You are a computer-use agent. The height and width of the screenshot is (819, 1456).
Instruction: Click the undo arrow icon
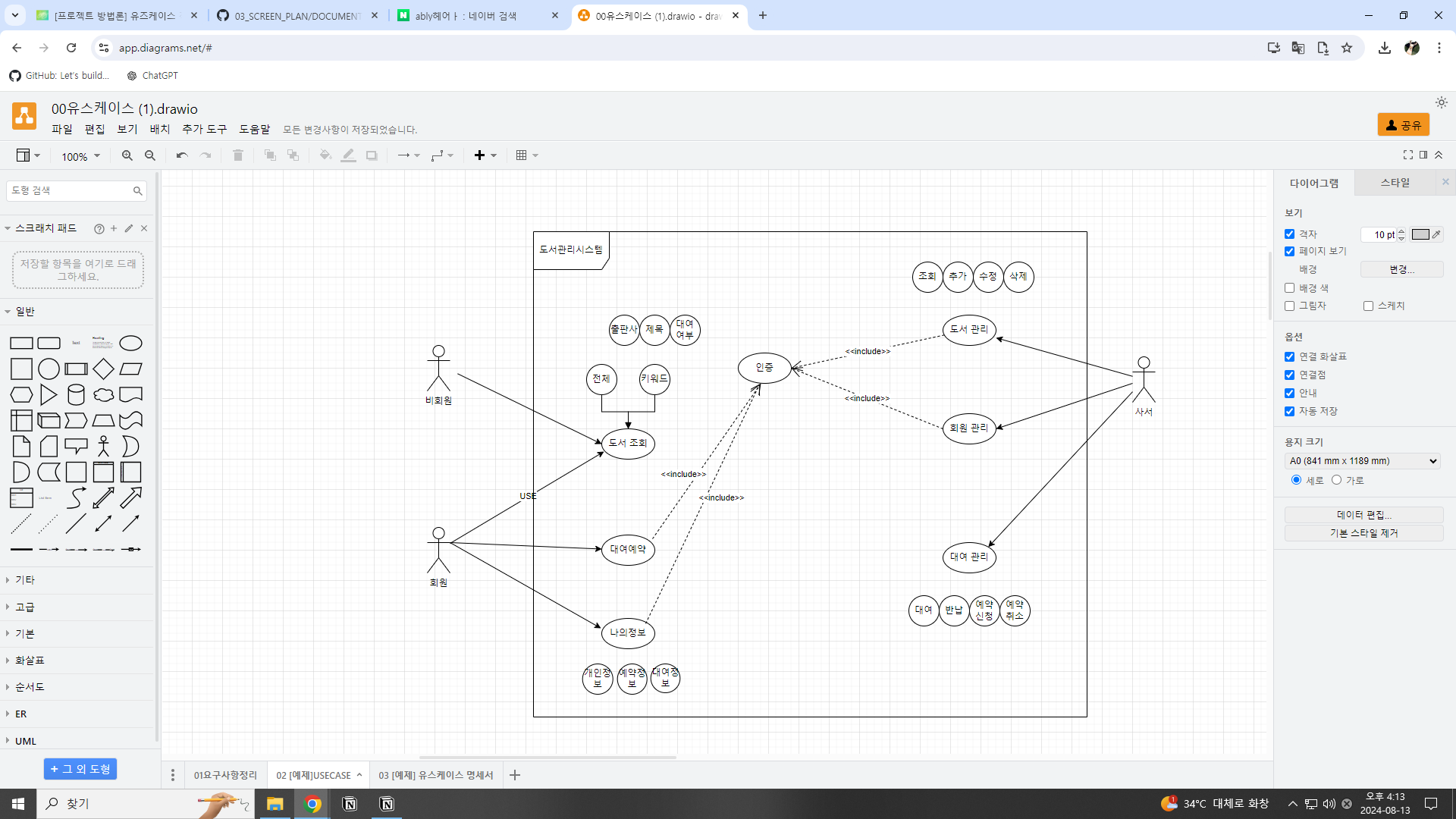(x=182, y=155)
